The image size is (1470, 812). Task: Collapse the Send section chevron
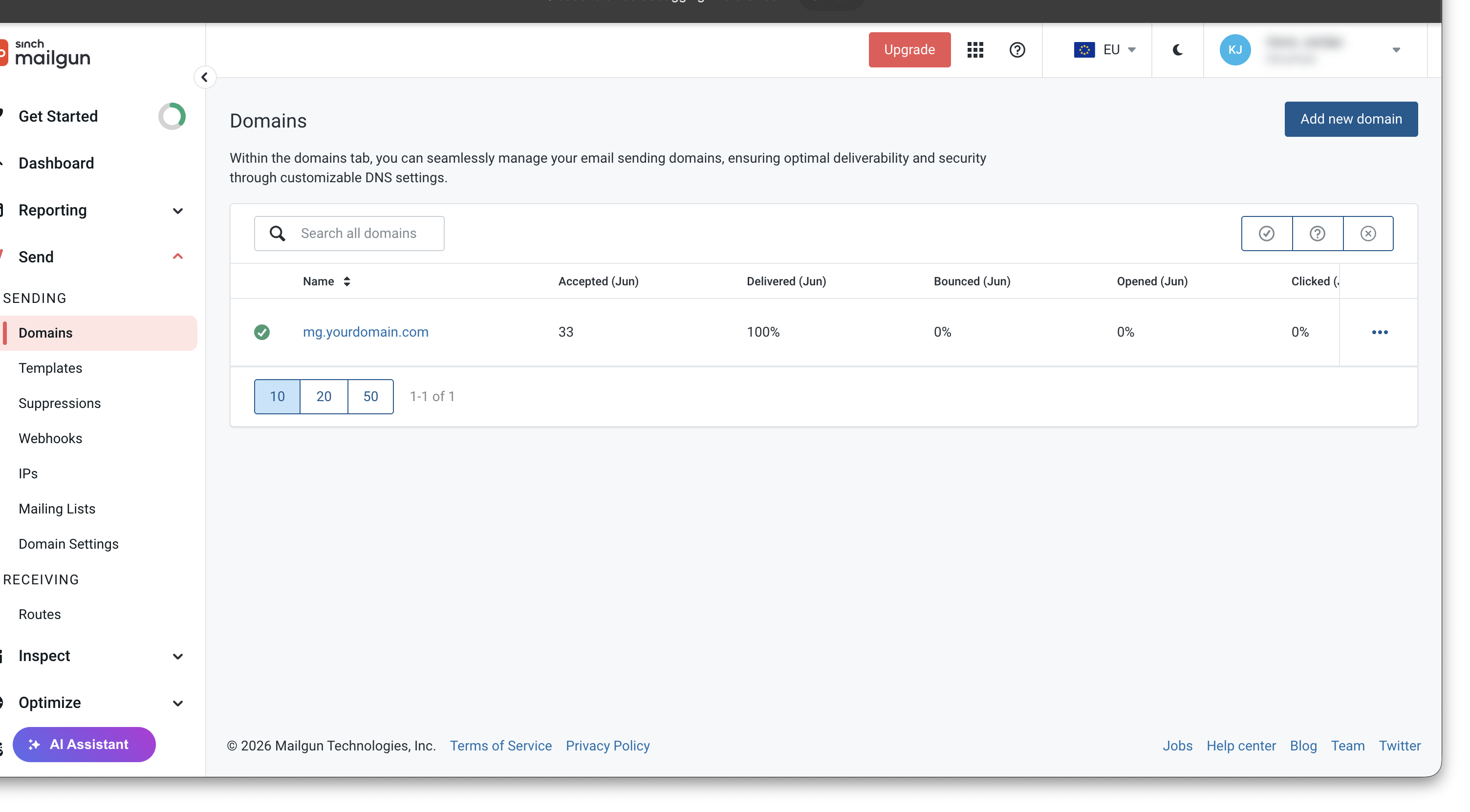[177, 257]
